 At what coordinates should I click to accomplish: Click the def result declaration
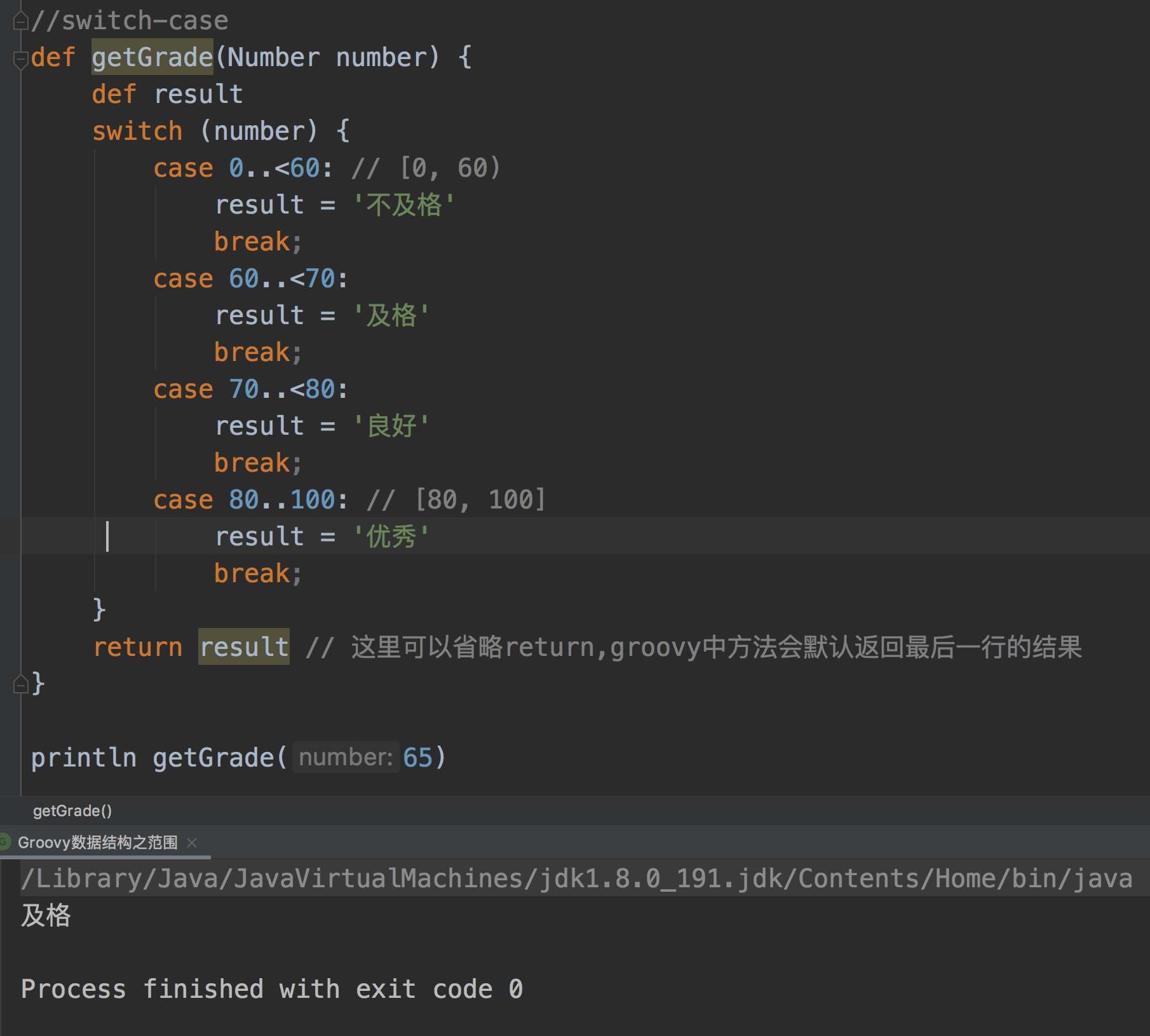(x=168, y=95)
